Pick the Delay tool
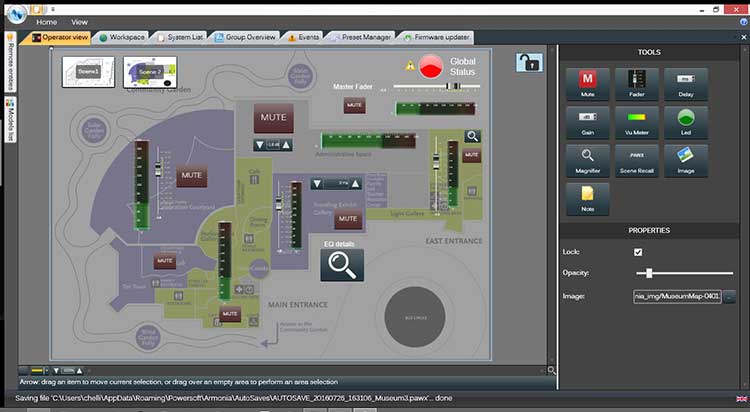Viewport: 750px width, 412px height. click(x=686, y=84)
